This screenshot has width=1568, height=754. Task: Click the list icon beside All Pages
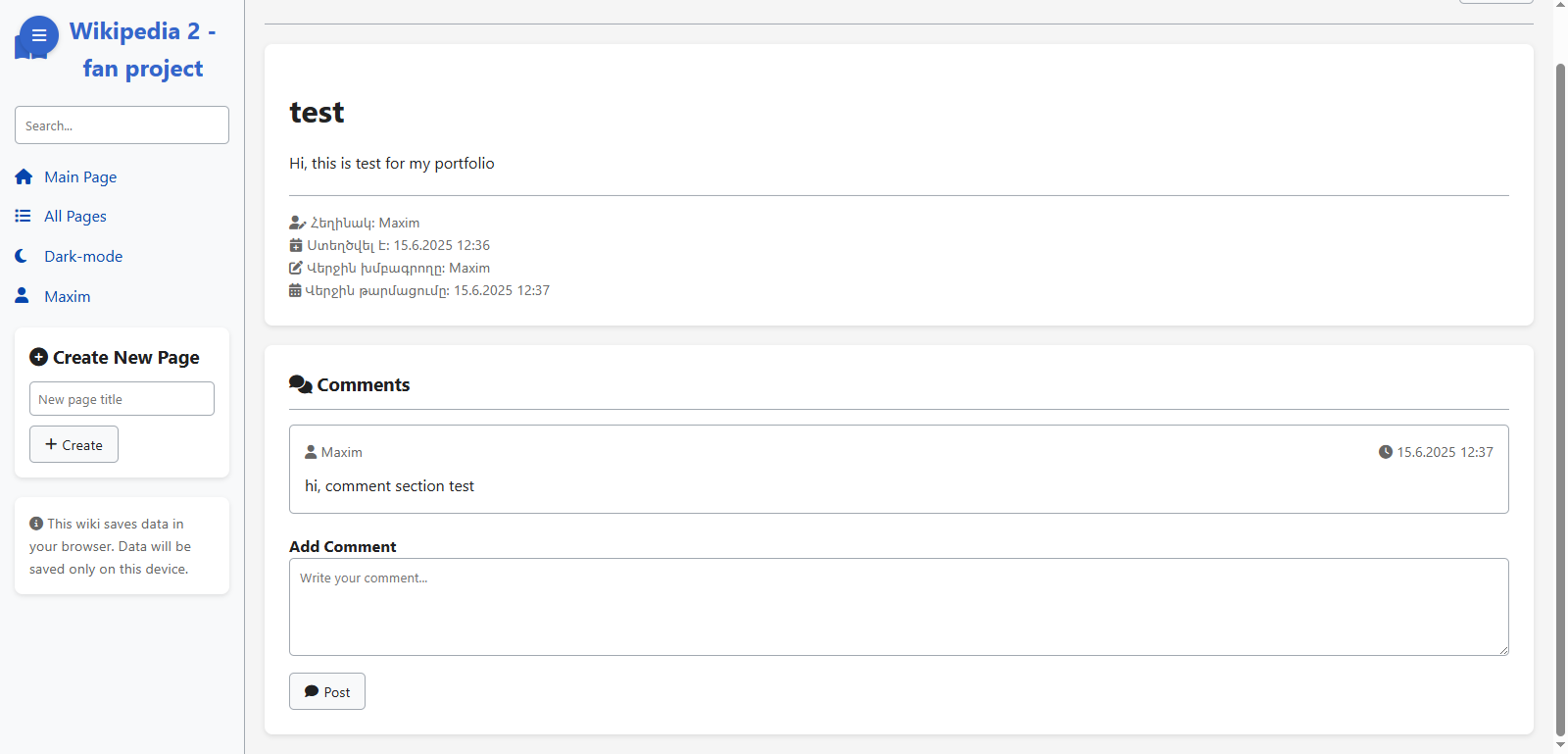(23, 216)
